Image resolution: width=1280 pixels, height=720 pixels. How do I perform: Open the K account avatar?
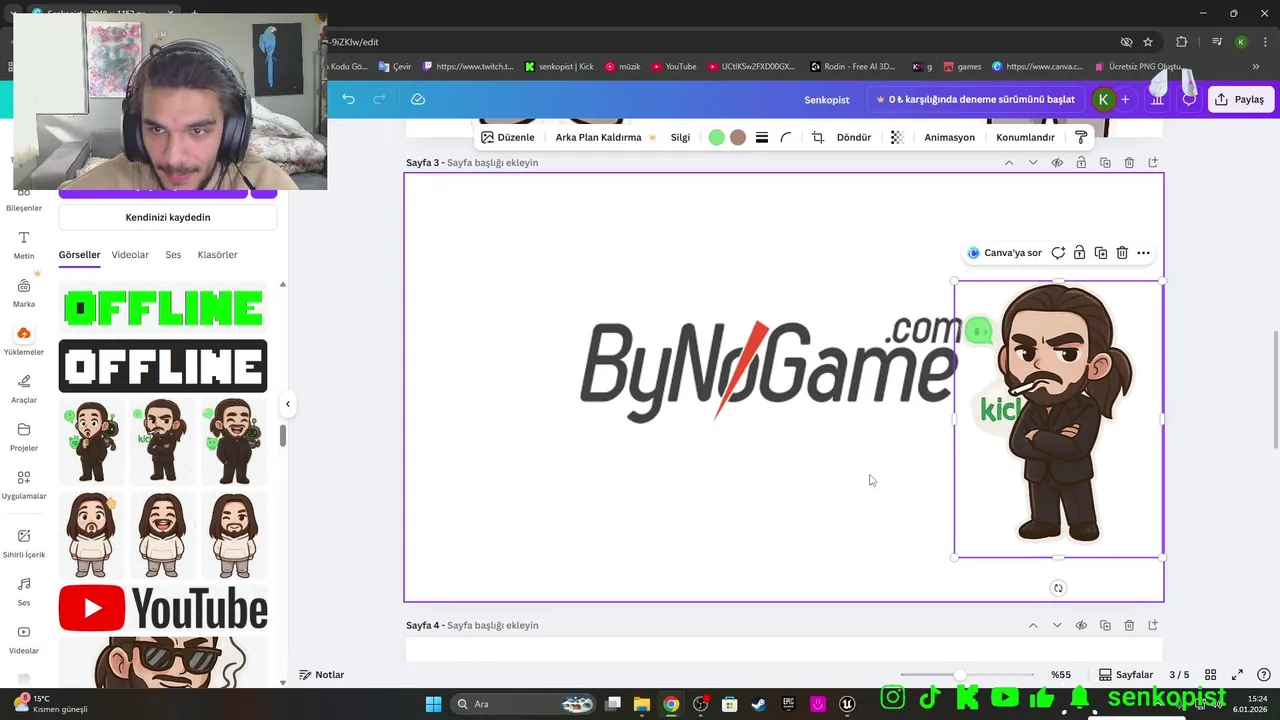(1103, 99)
